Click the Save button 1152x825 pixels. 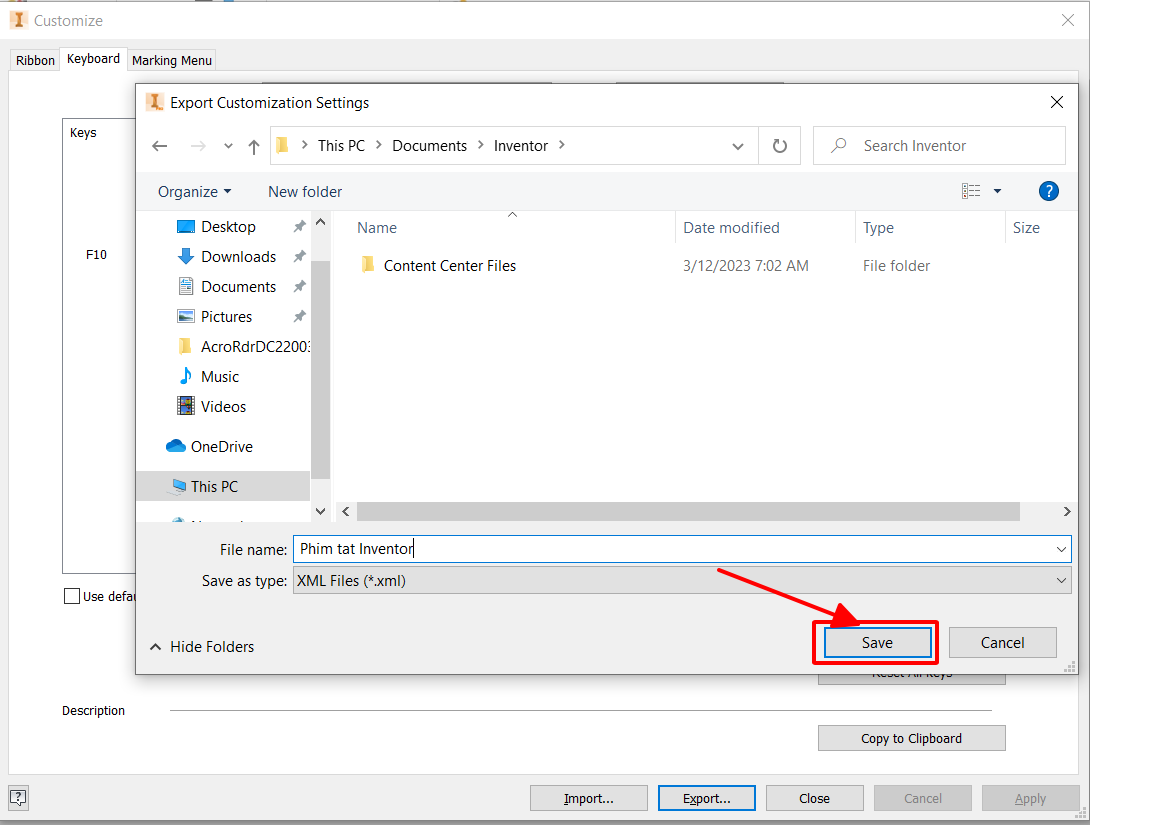pos(877,643)
